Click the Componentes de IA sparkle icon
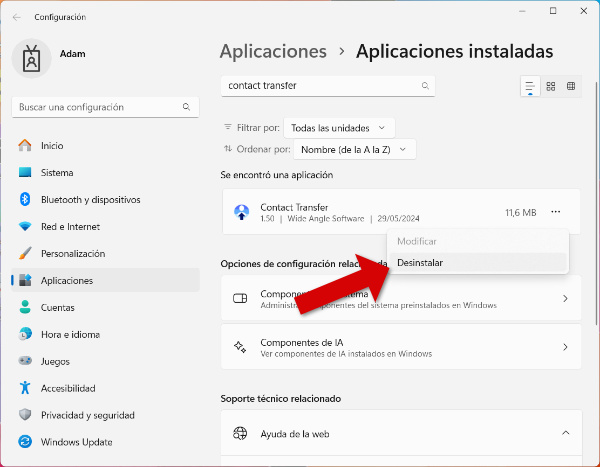 pos(240,347)
